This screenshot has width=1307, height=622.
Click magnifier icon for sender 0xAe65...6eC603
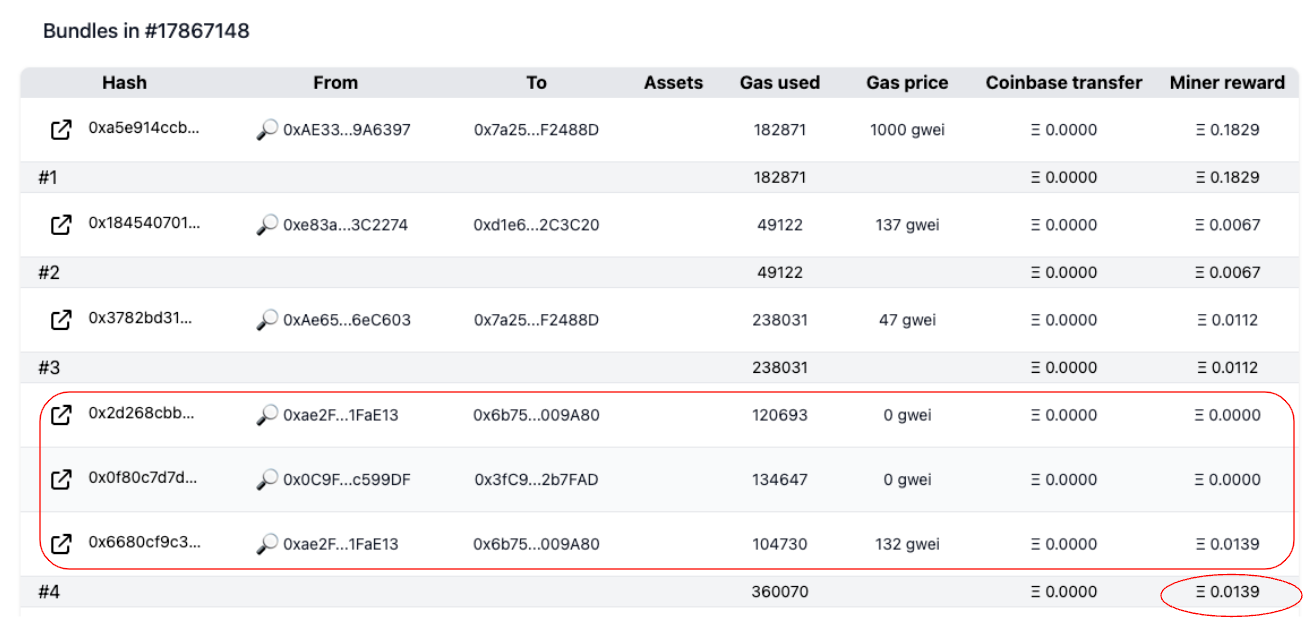(266, 320)
